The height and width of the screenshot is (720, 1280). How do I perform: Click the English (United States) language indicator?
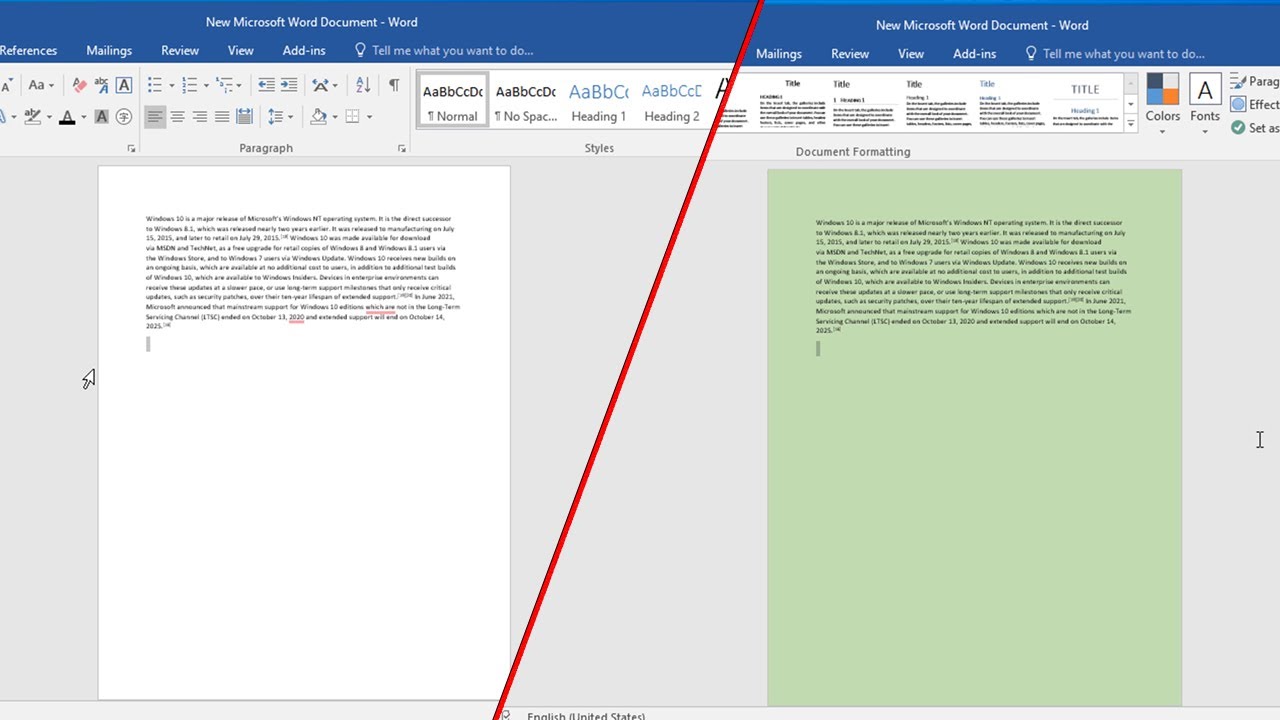click(x=586, y=716)
